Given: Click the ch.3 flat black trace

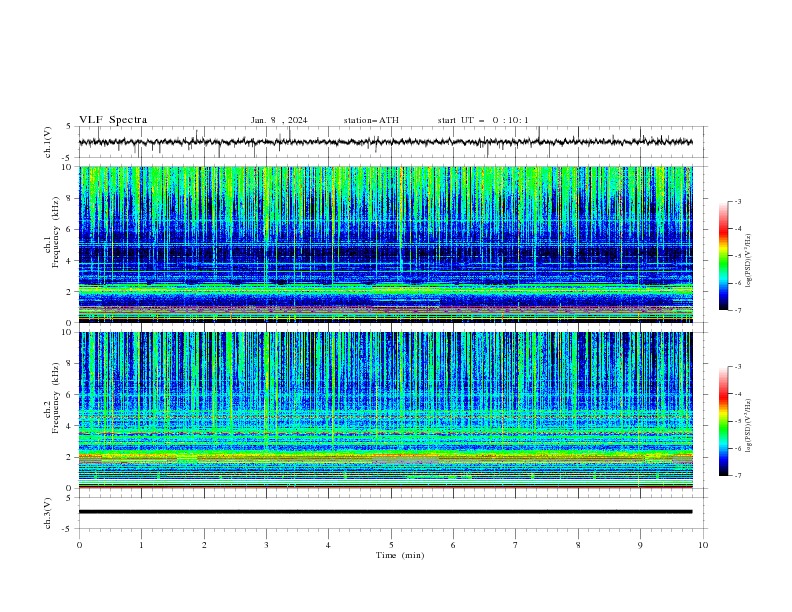Looking at the screenshot, I should tap(385, 512).
